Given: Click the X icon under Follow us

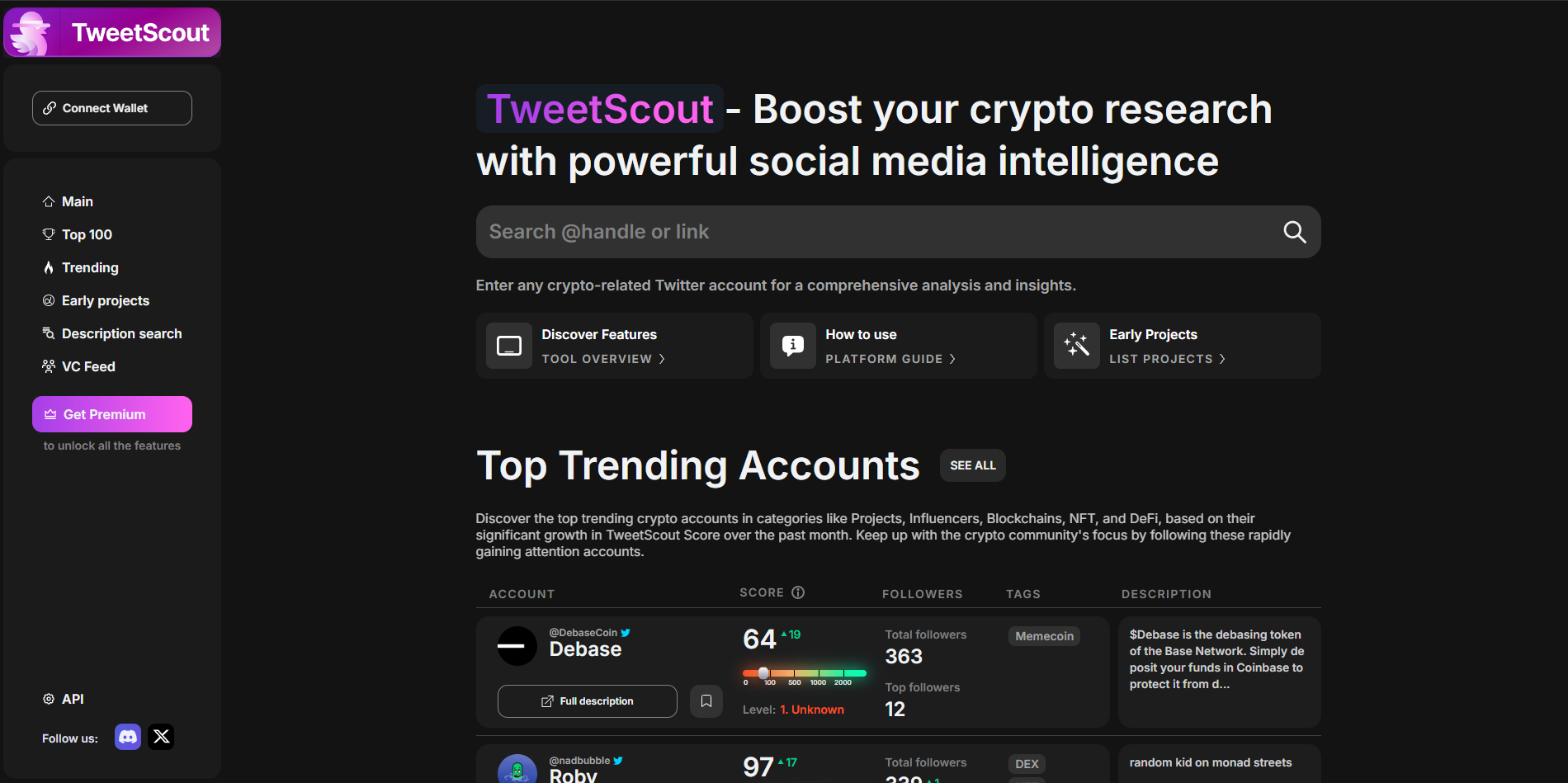Looking at the screenshot, I should [x=161, y=737].
